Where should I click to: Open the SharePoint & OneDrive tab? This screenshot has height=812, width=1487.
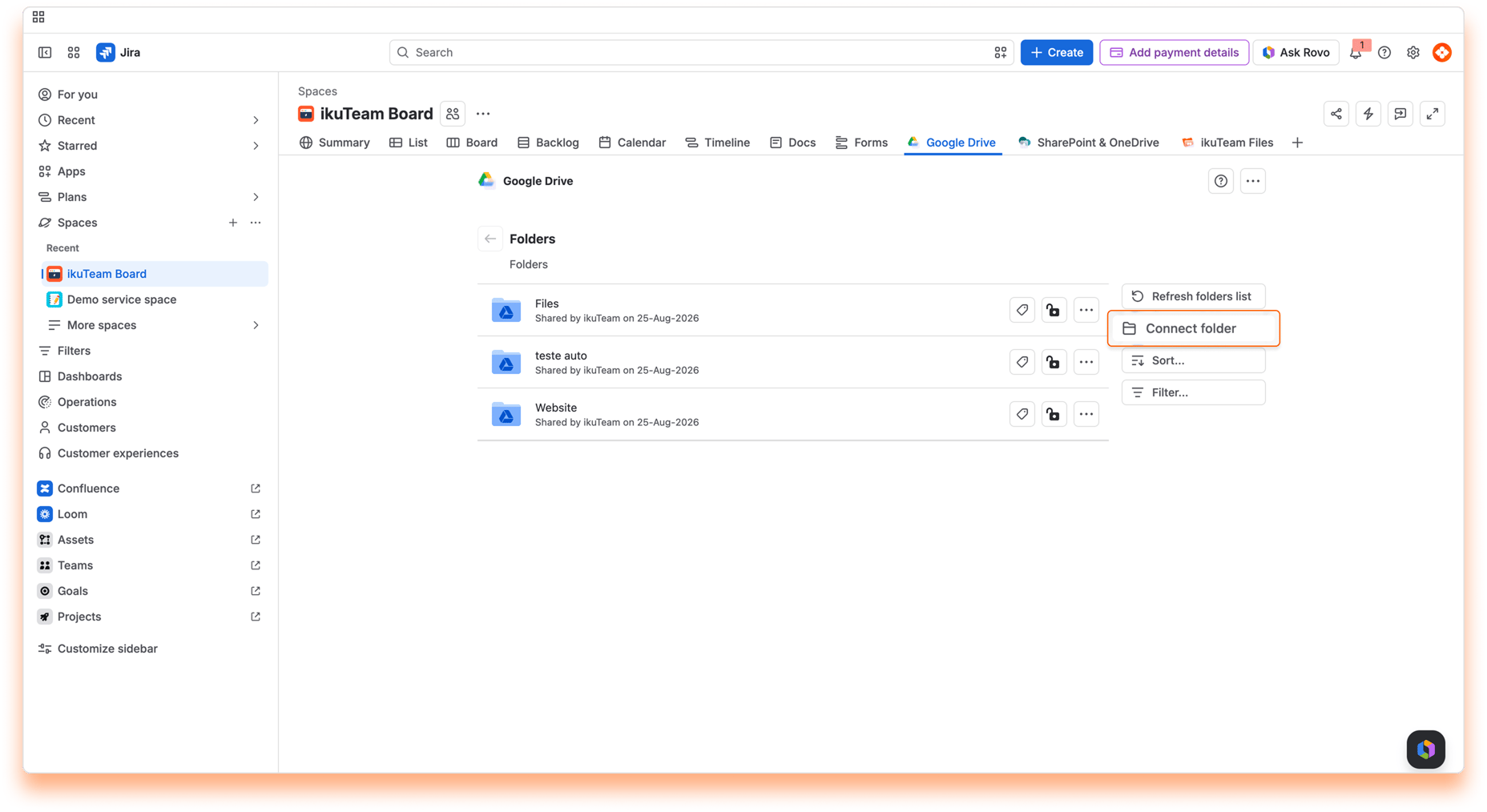point(1089,143)
